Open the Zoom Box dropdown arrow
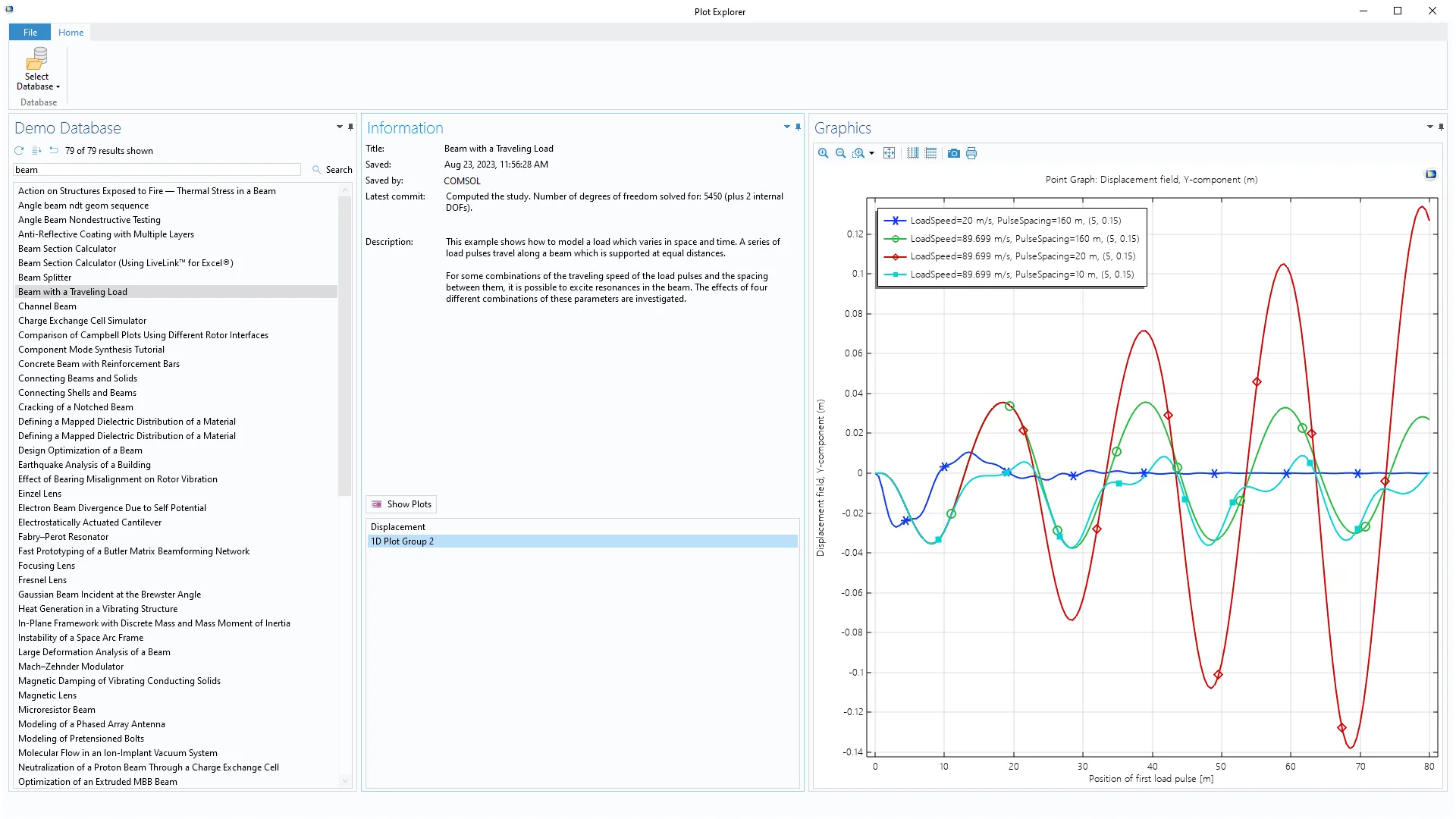Screen dimensions: 1456x819 [x=871, y=153]
